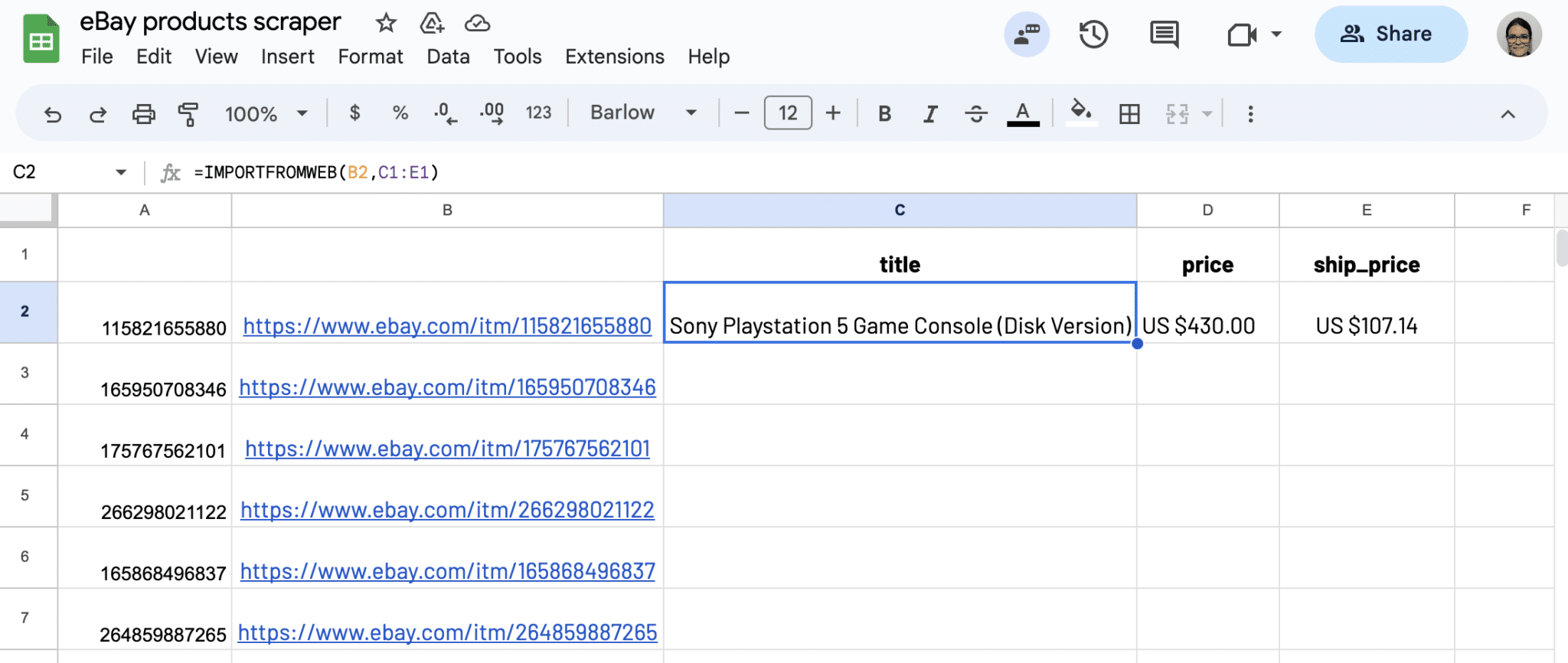Open the Insert menu

coord(288,57)
